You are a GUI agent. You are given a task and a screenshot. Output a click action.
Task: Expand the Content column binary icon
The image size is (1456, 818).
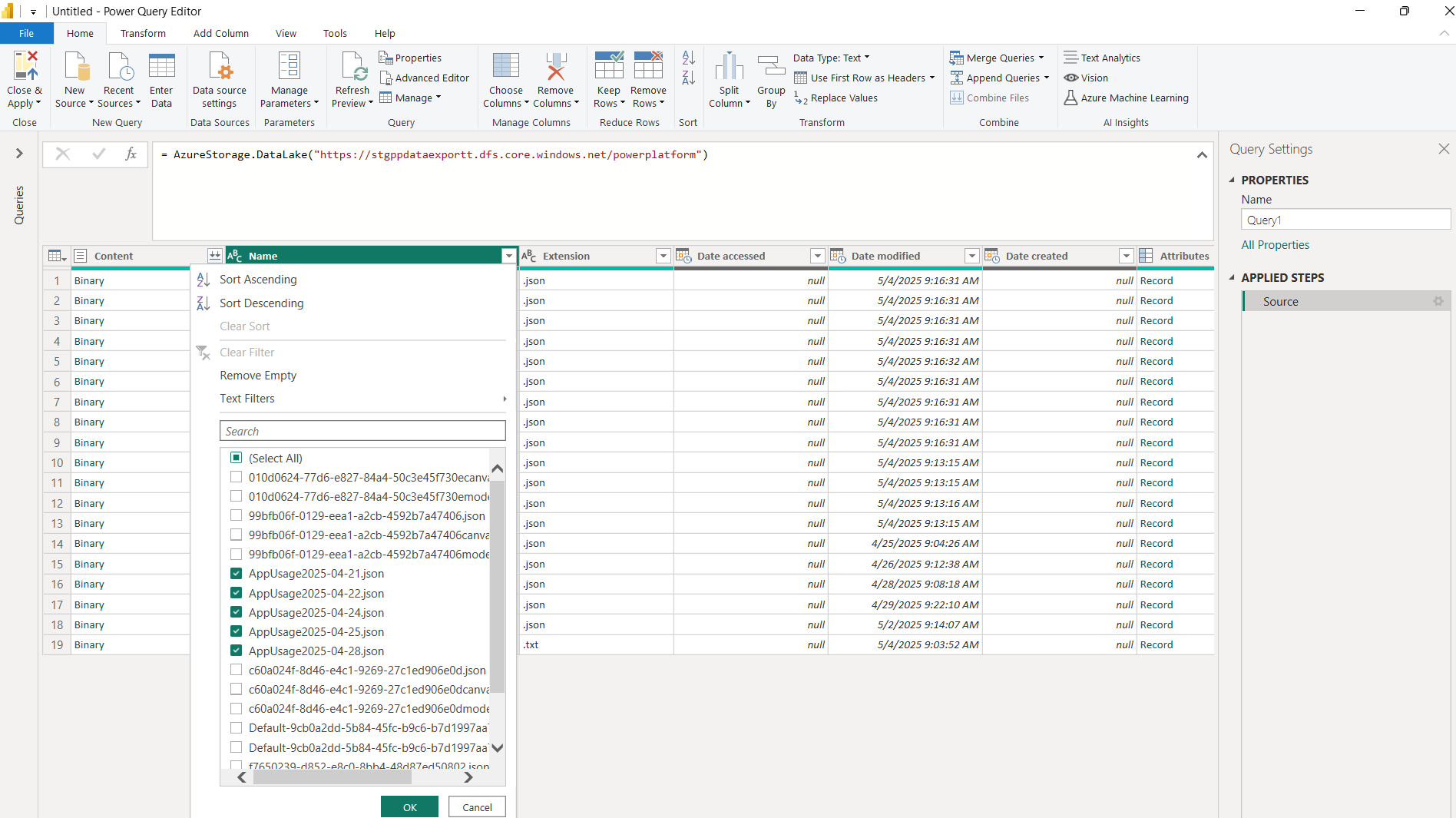tap(214, 256)
